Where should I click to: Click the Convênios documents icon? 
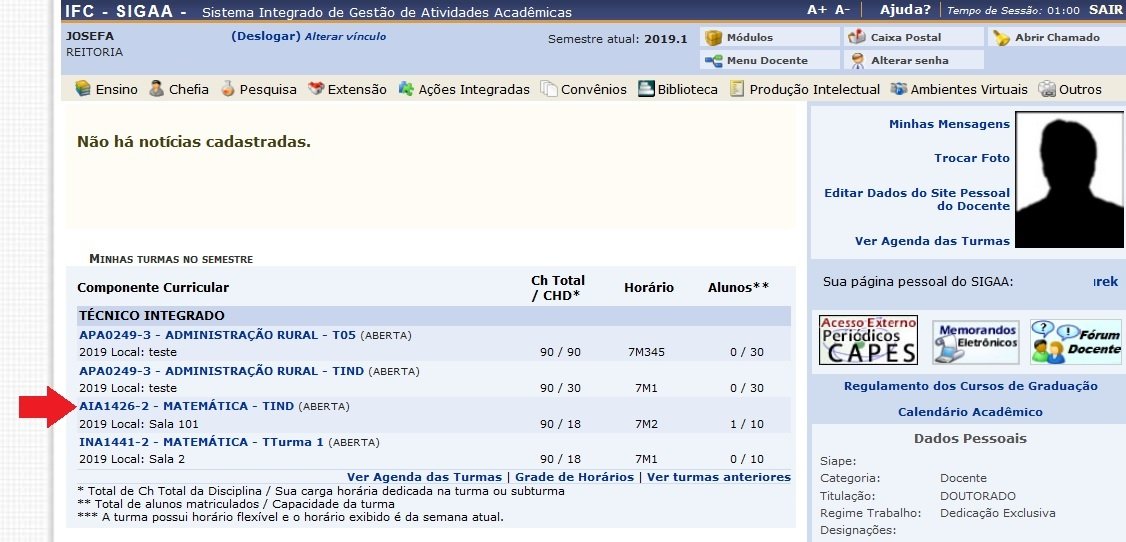tap(549, 89)
